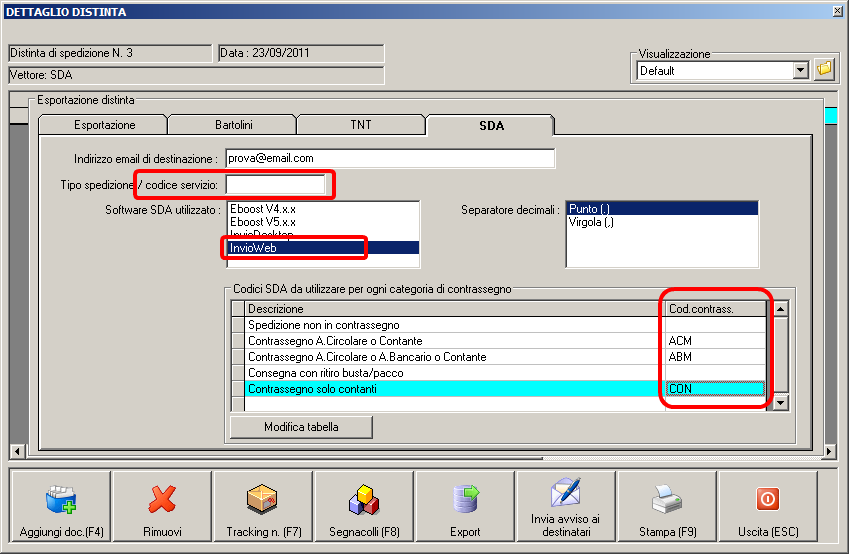Click the destination email address field

click(x=388, y=158)
